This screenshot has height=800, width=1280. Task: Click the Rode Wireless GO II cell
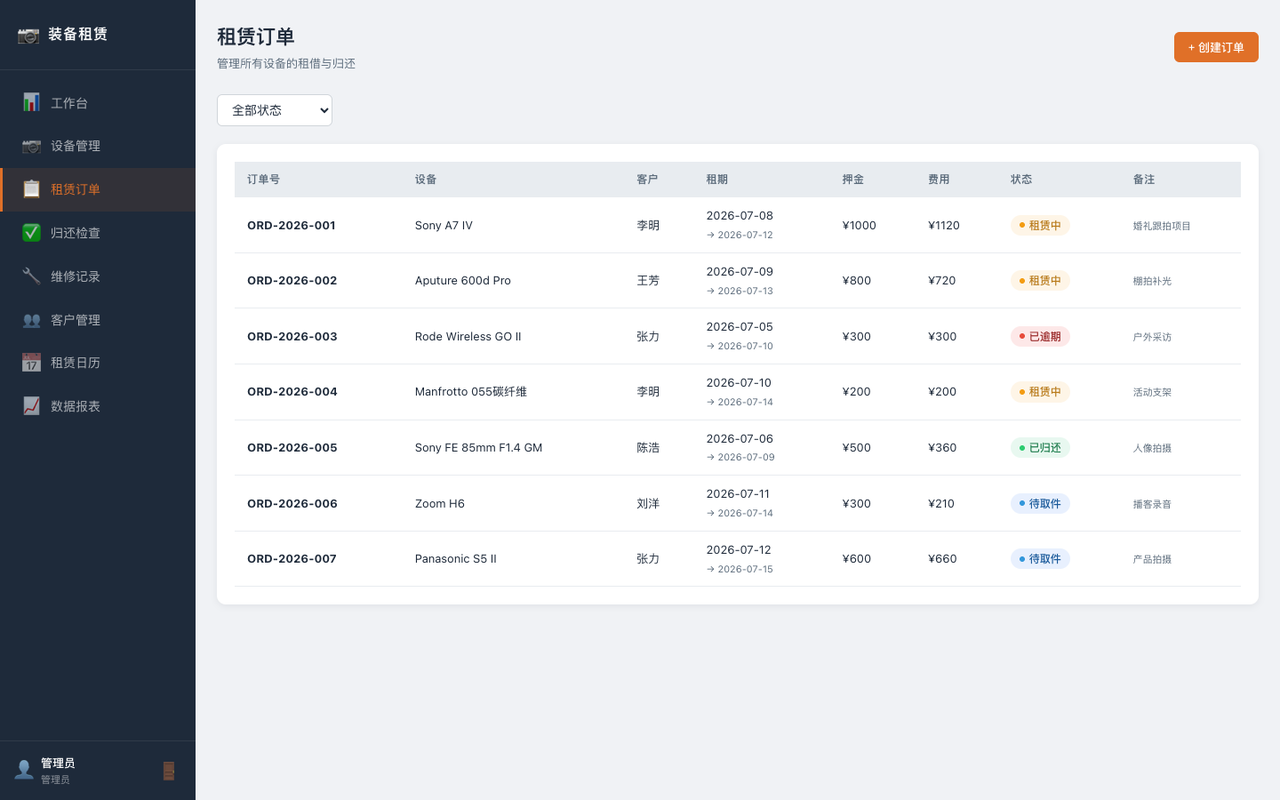tap(468, 336)
